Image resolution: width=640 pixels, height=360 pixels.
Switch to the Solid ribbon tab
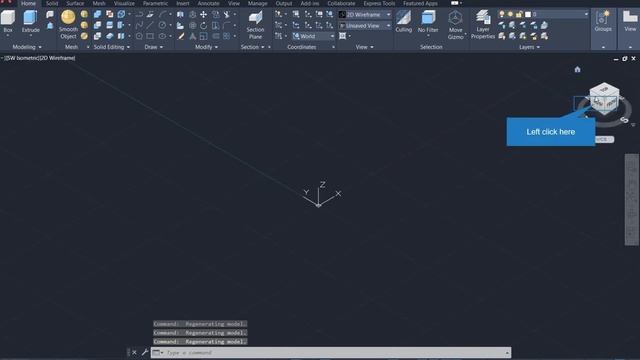(x=52, y=3)
